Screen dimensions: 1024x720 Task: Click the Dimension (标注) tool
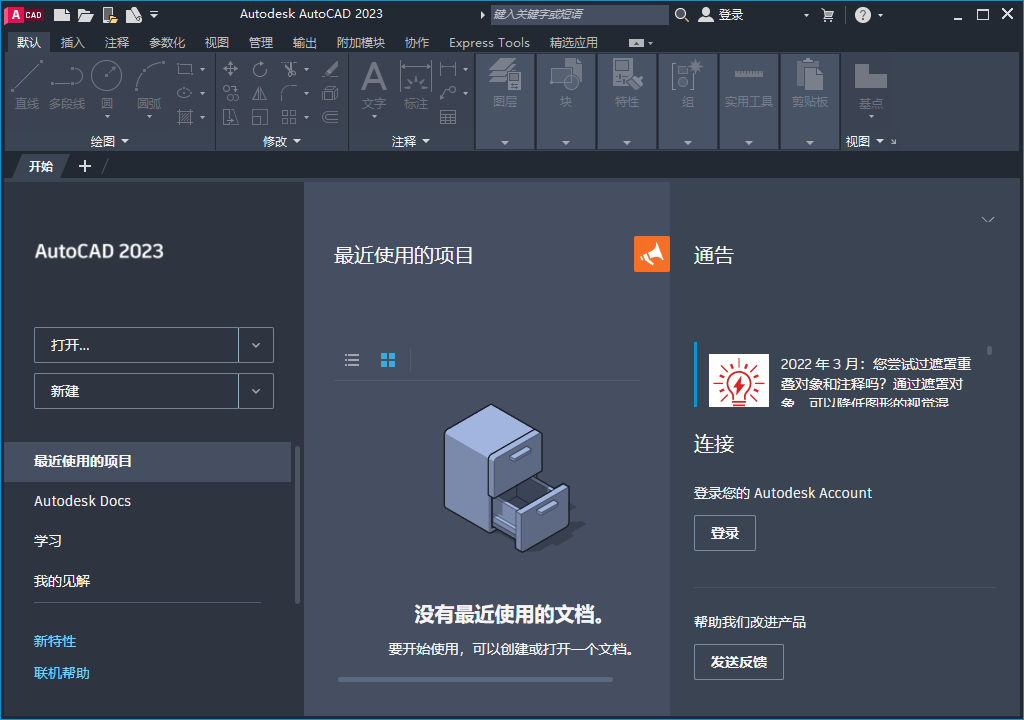point(415,85)
